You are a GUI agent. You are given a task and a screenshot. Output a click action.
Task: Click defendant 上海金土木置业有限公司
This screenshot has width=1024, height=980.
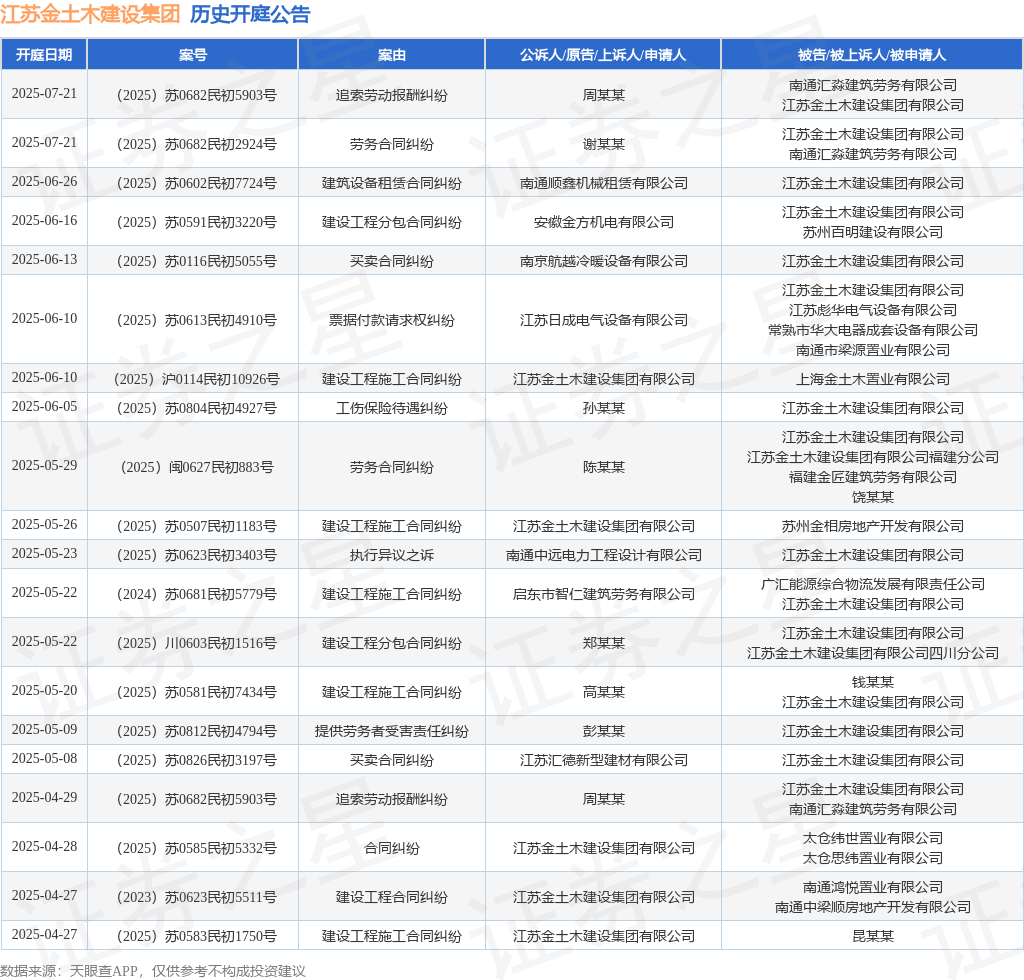872,379
